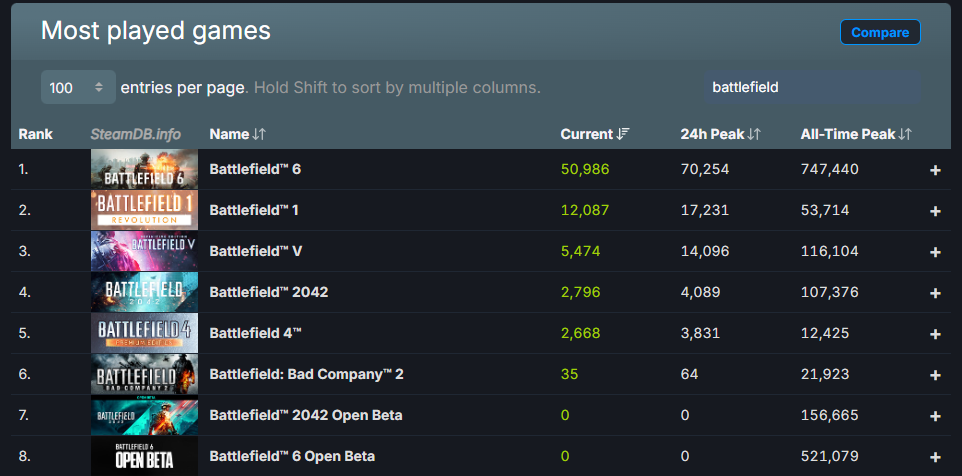The width and height of the screenshot is (962, 476).
Task: Open the Battlefield™ 2042 Open Beta link
Action: 306,415
